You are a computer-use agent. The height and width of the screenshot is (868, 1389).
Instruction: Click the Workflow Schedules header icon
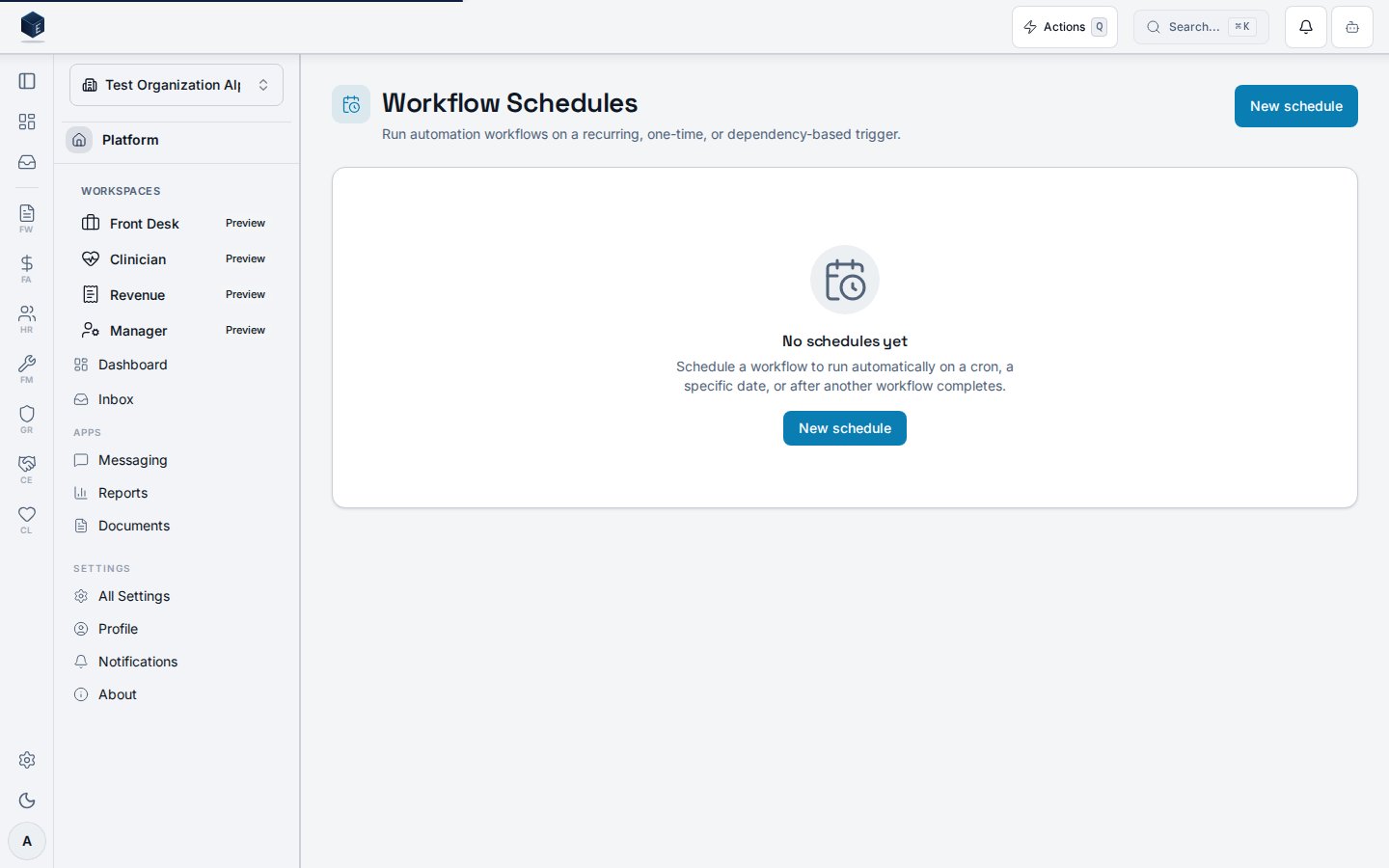[351, 104]
